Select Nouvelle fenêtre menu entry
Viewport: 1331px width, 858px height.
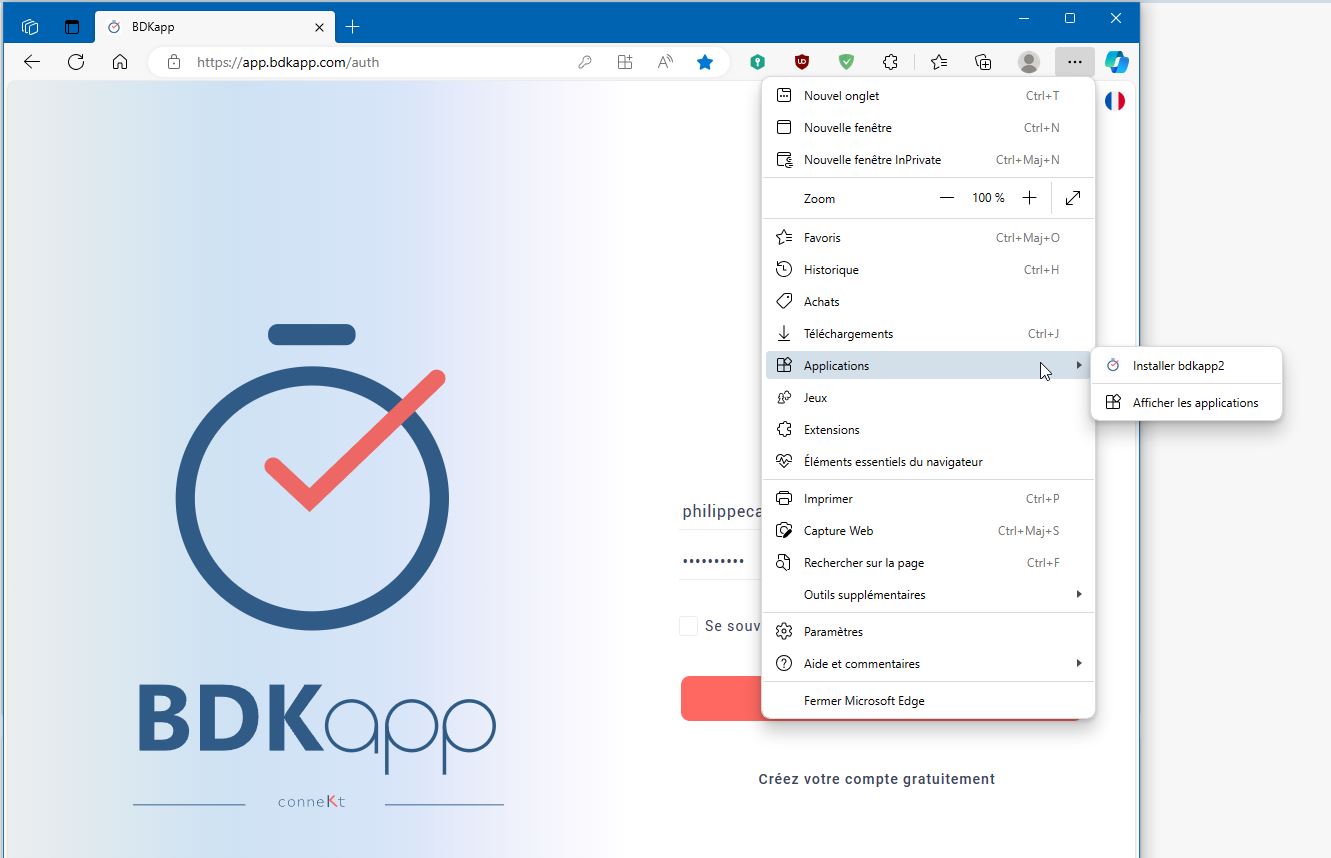pos(928,128)
